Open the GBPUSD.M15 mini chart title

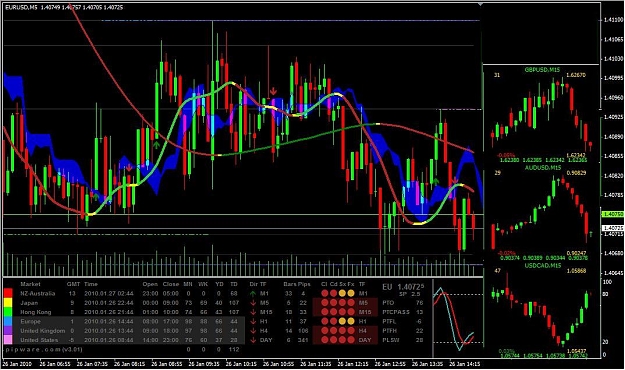[x=542, y=70]
